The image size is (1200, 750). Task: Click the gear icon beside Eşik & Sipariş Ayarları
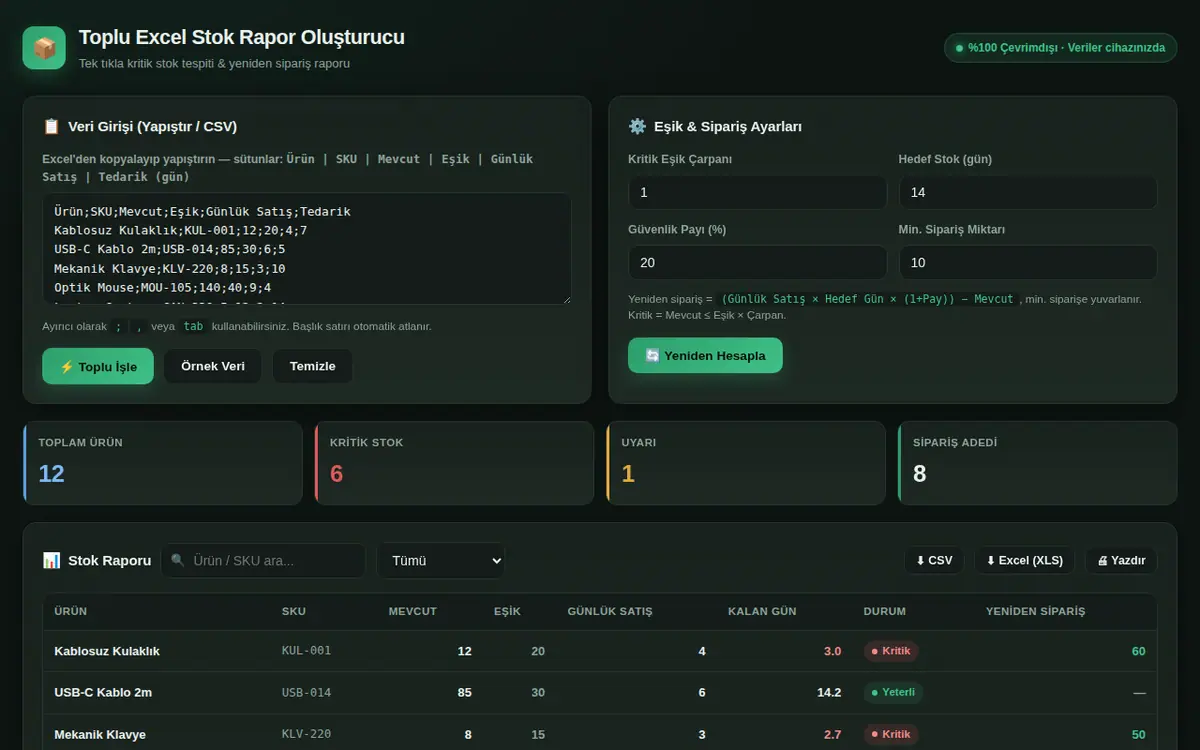tap(637, 126)
